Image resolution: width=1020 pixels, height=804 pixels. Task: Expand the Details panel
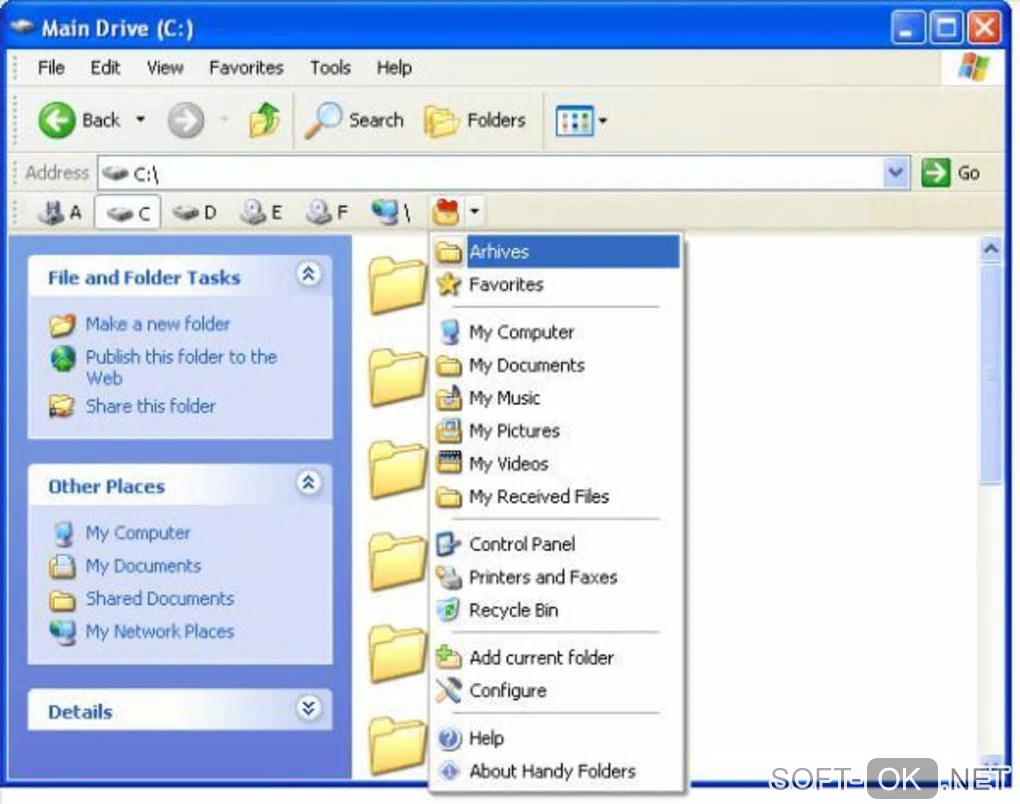(308, 708)
